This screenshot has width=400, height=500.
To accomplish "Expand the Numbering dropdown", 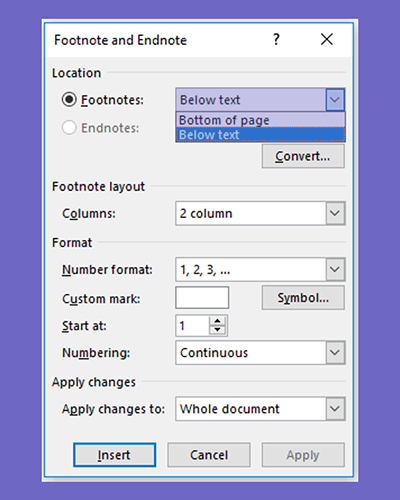I will [x=335, y=353].
